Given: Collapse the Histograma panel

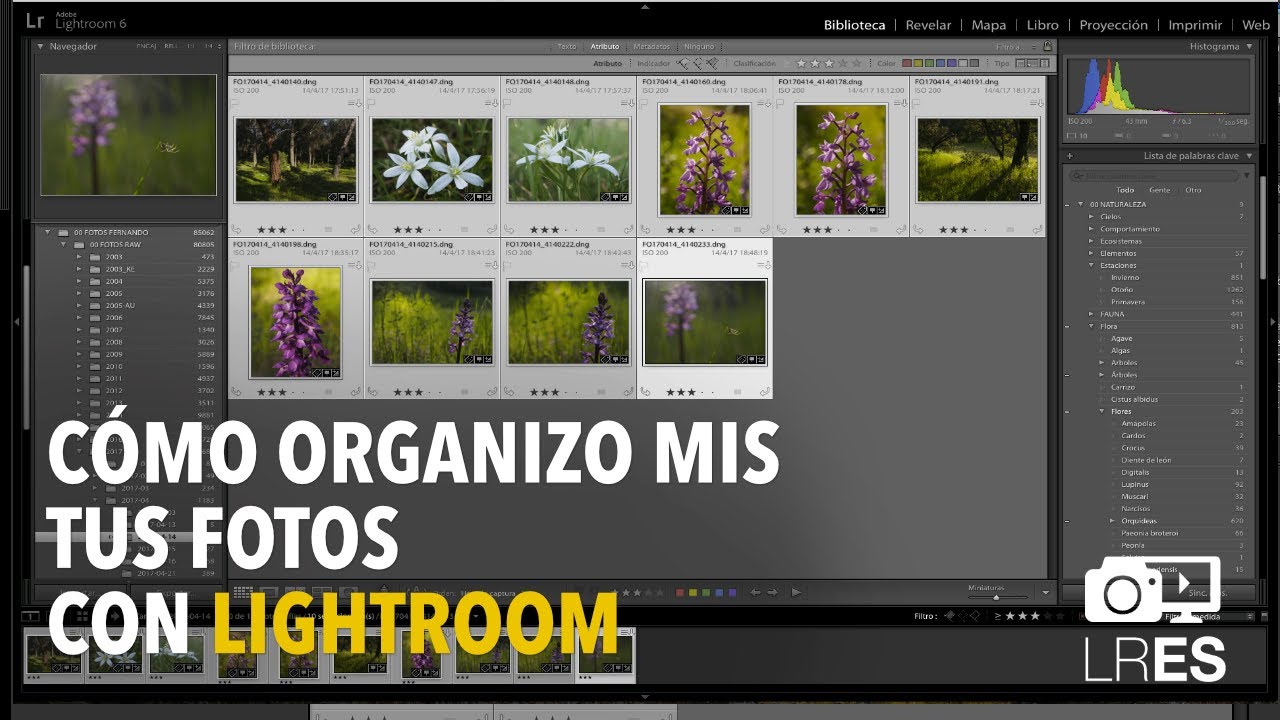Looking at the screenshot, I should [1250, 46].
